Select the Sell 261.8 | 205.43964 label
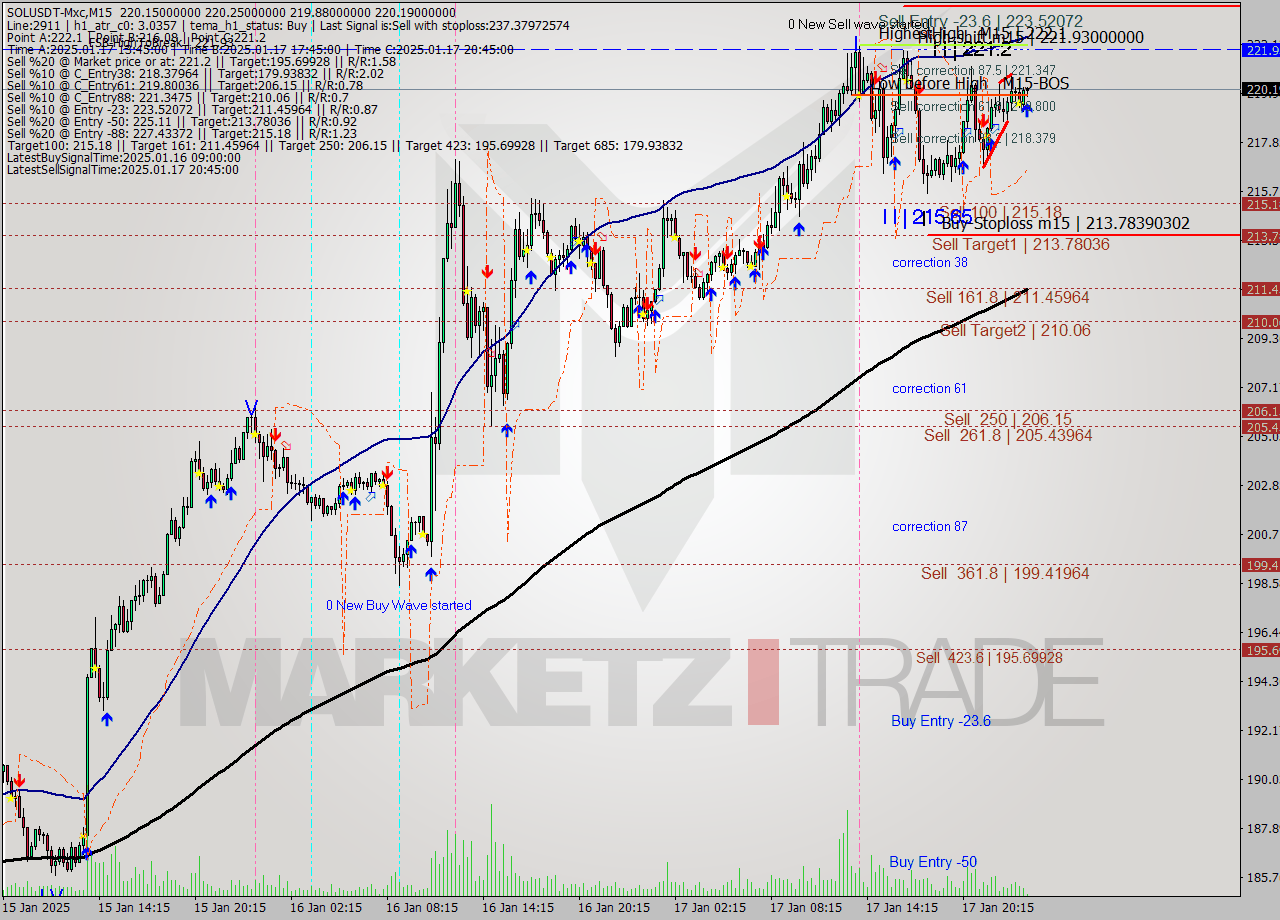 tap(1007, 435)
